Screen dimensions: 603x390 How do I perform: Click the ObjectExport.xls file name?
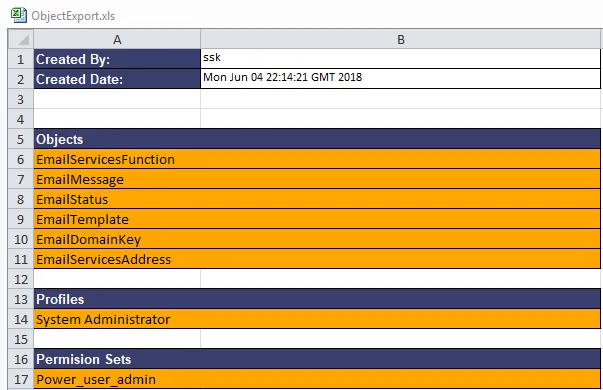click(x=73, y=16)
